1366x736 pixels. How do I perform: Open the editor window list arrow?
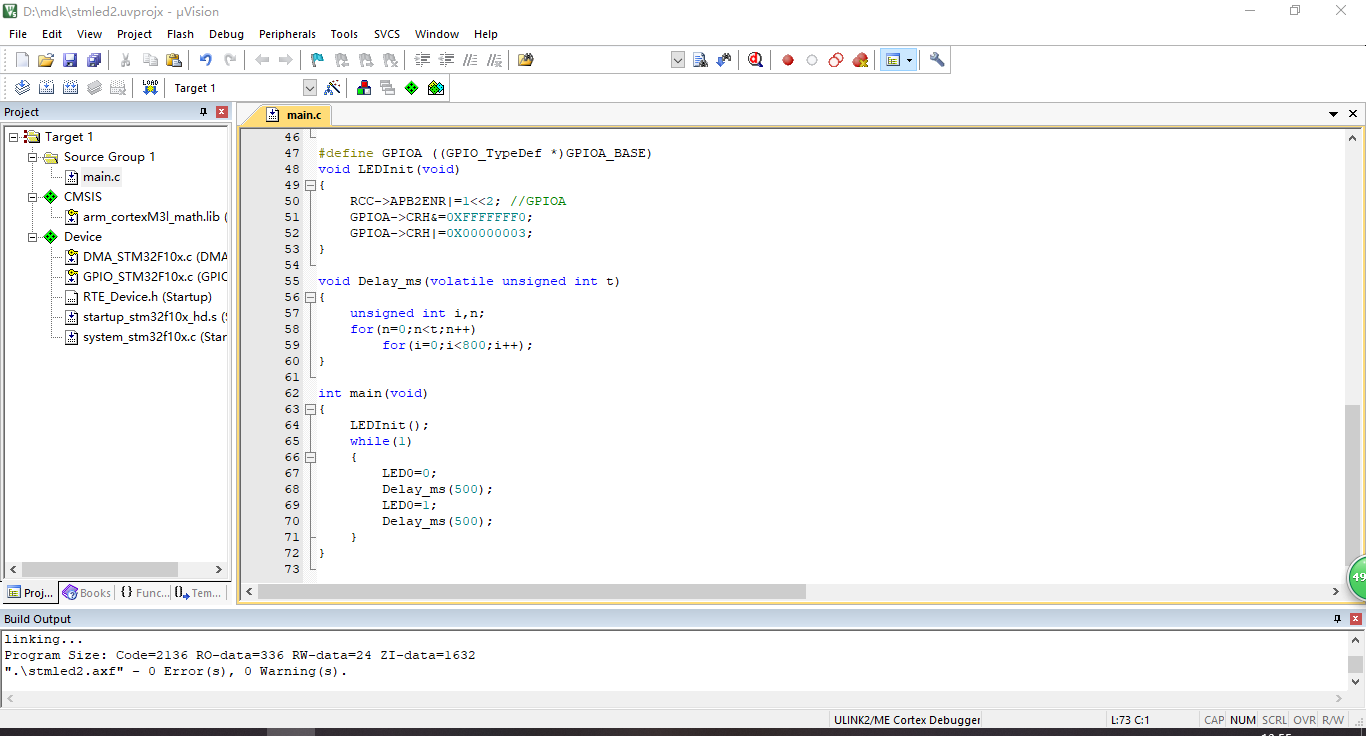tap(1333, 115)
